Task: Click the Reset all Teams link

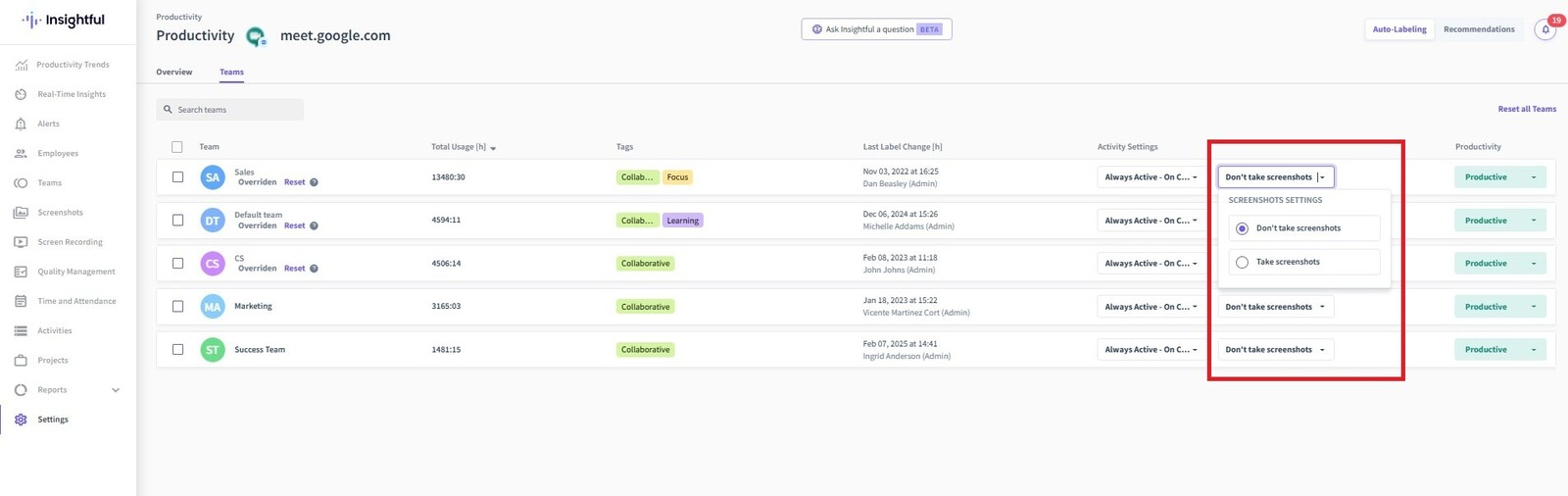Action: (x=1527, y=109)
